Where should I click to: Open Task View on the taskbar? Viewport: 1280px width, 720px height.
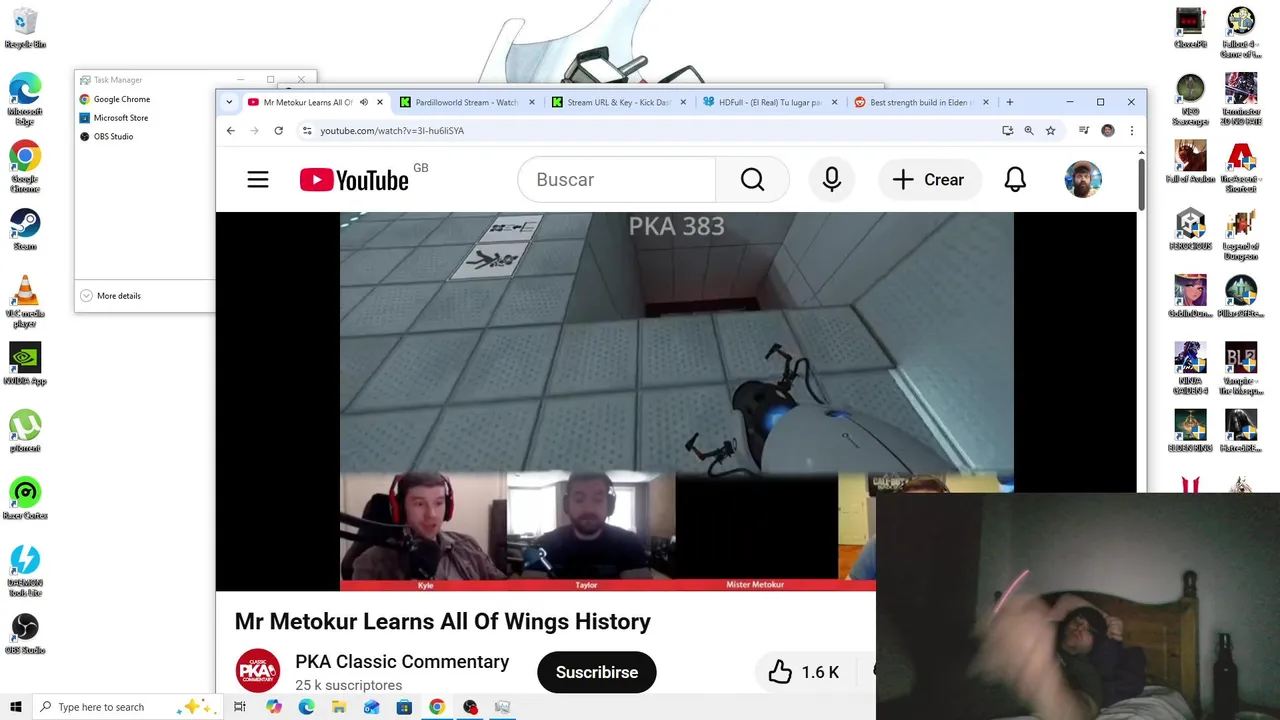tap(240, 707)
